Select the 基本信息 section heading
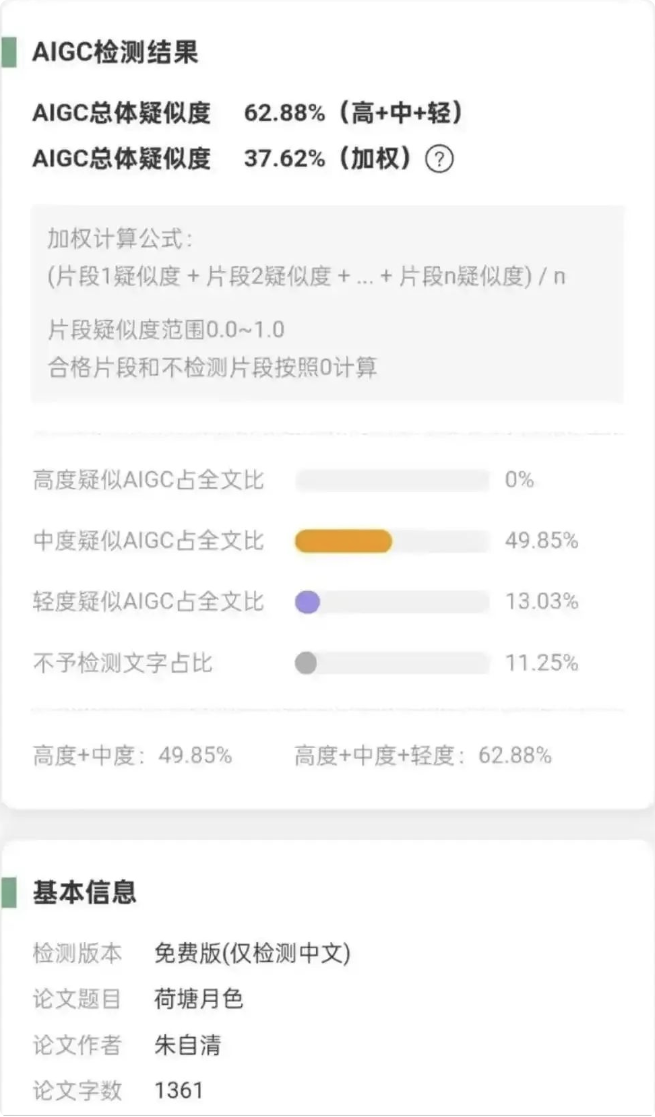This screenshot has width=655, height=1117. point(84,892)
